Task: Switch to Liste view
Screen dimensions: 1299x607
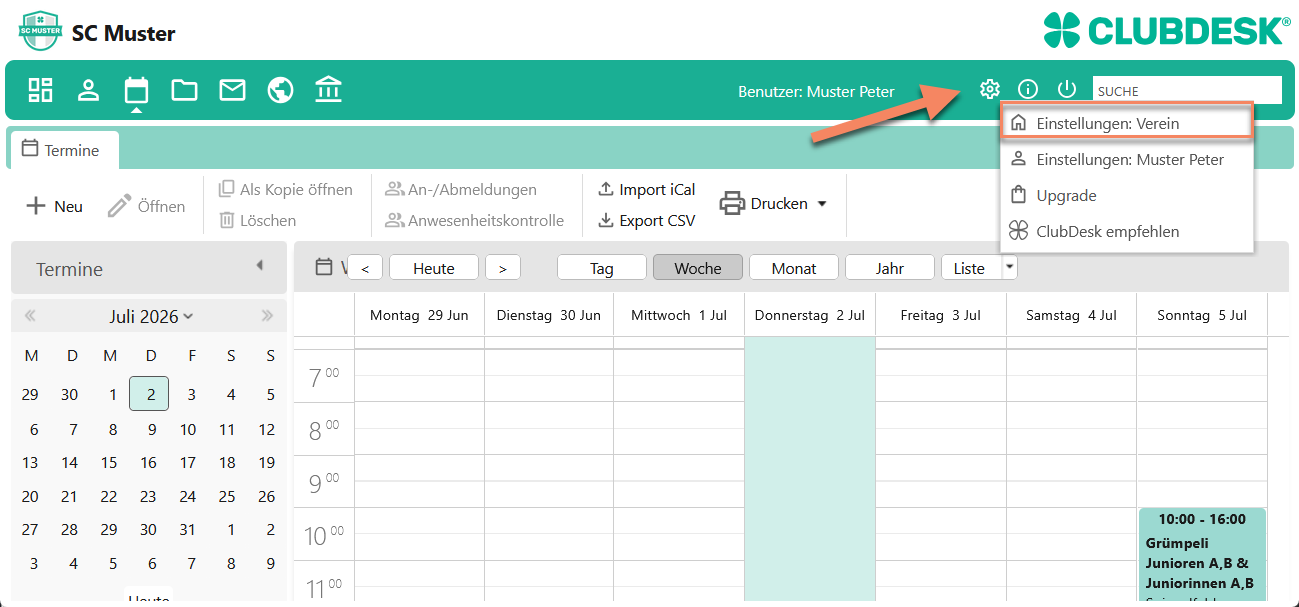Action: [970, 268]
